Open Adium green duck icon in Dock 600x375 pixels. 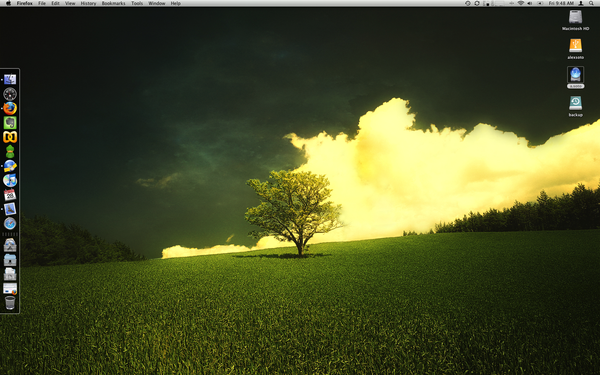tap(10, 152)
